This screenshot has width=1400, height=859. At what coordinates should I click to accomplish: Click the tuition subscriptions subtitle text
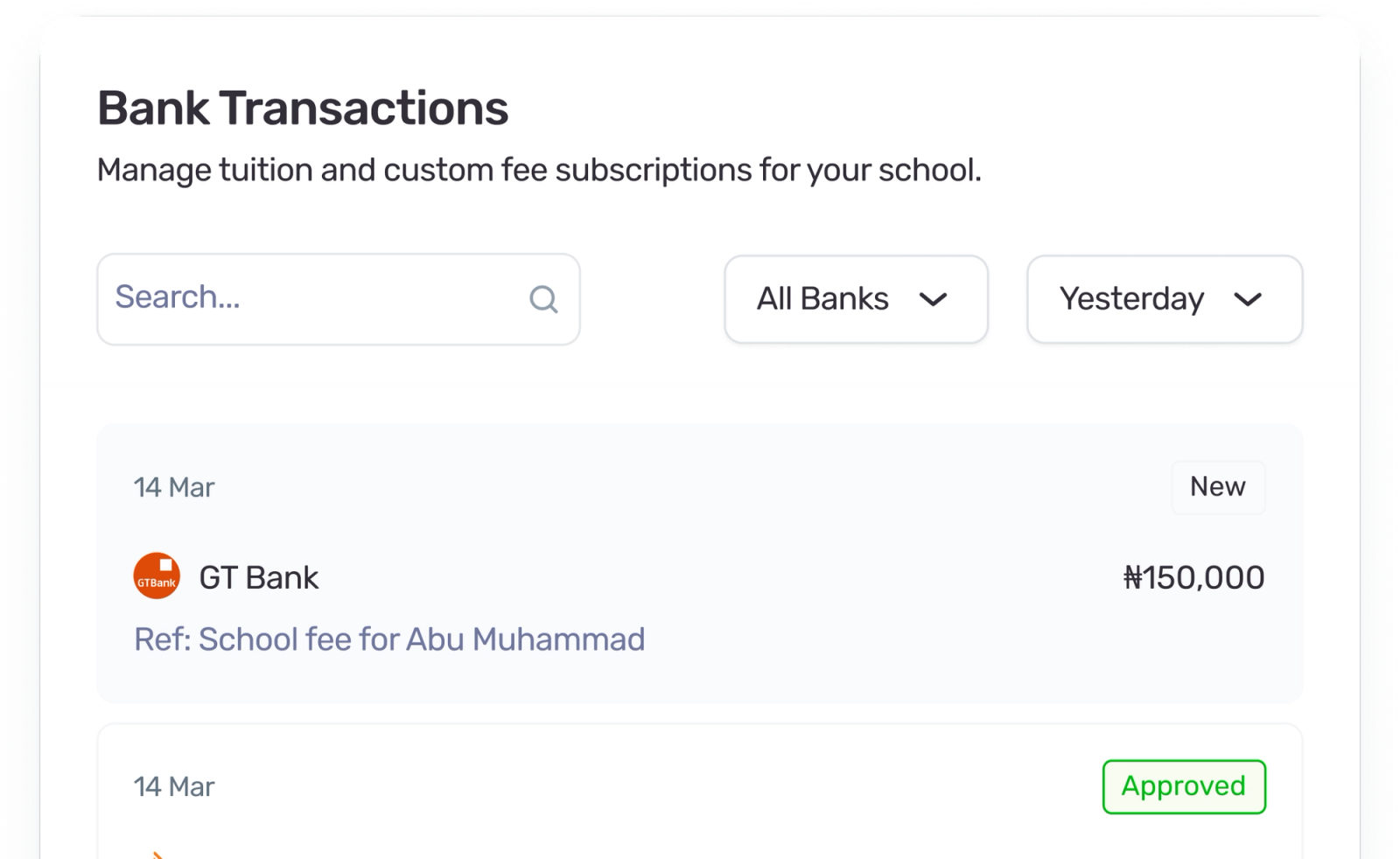tap(539, 170)
